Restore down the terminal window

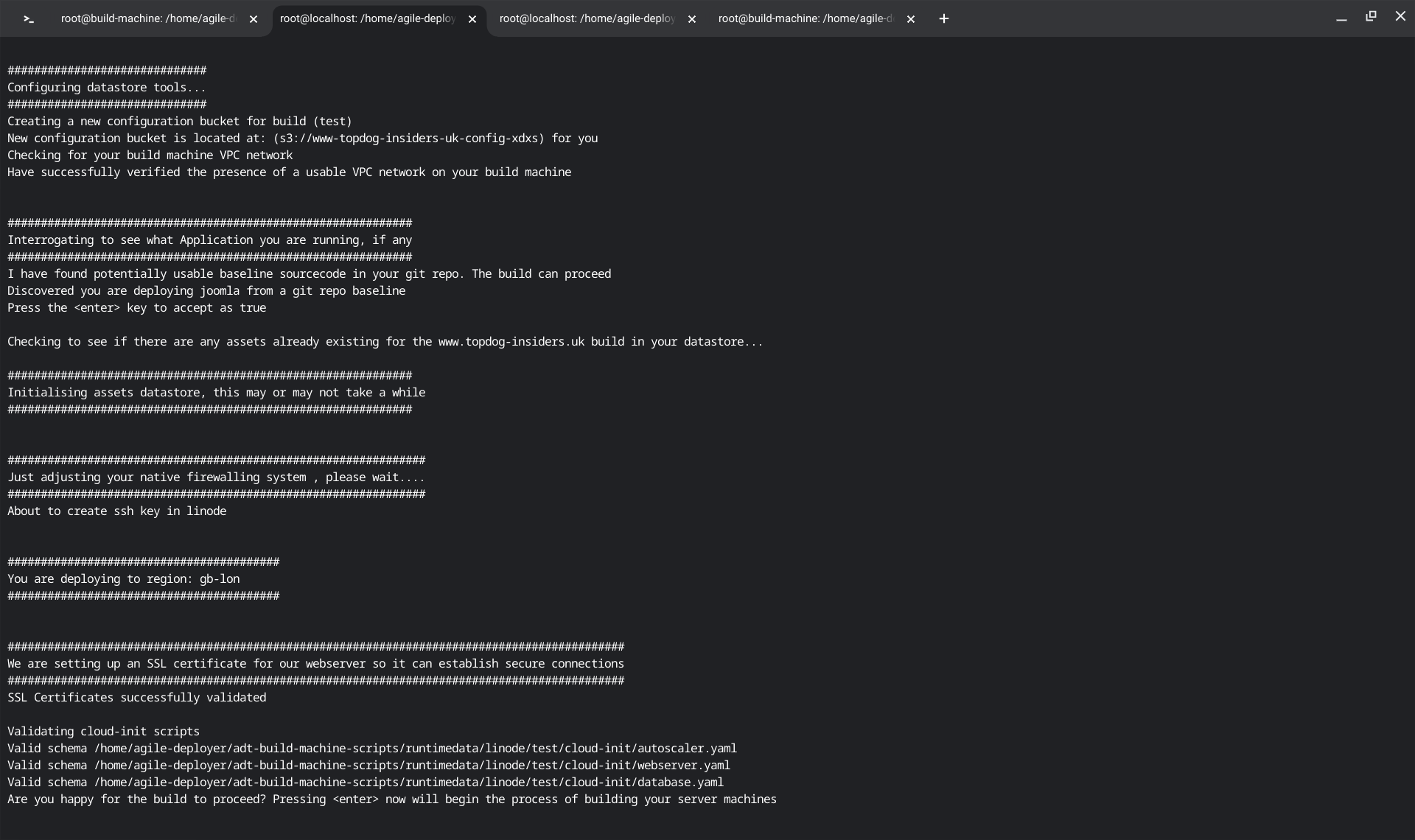(1371, 16)
